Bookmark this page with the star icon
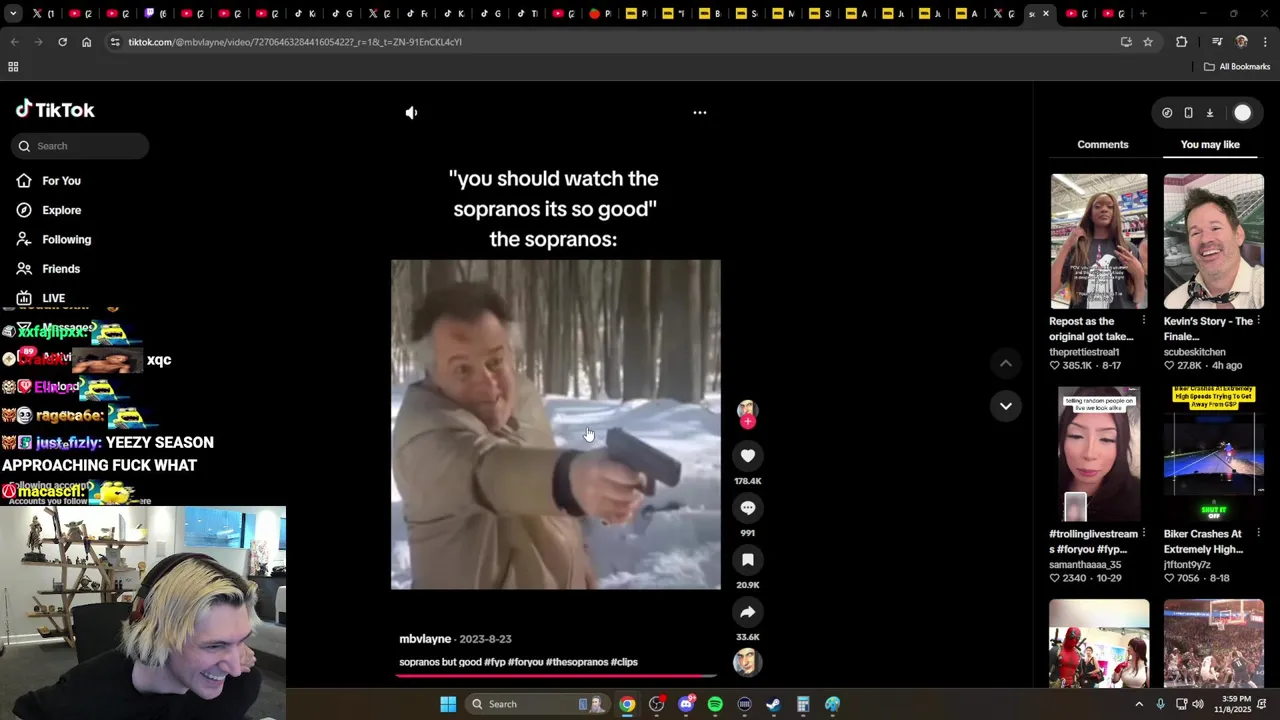The image size is (1280, 720). coord(1148,42)
